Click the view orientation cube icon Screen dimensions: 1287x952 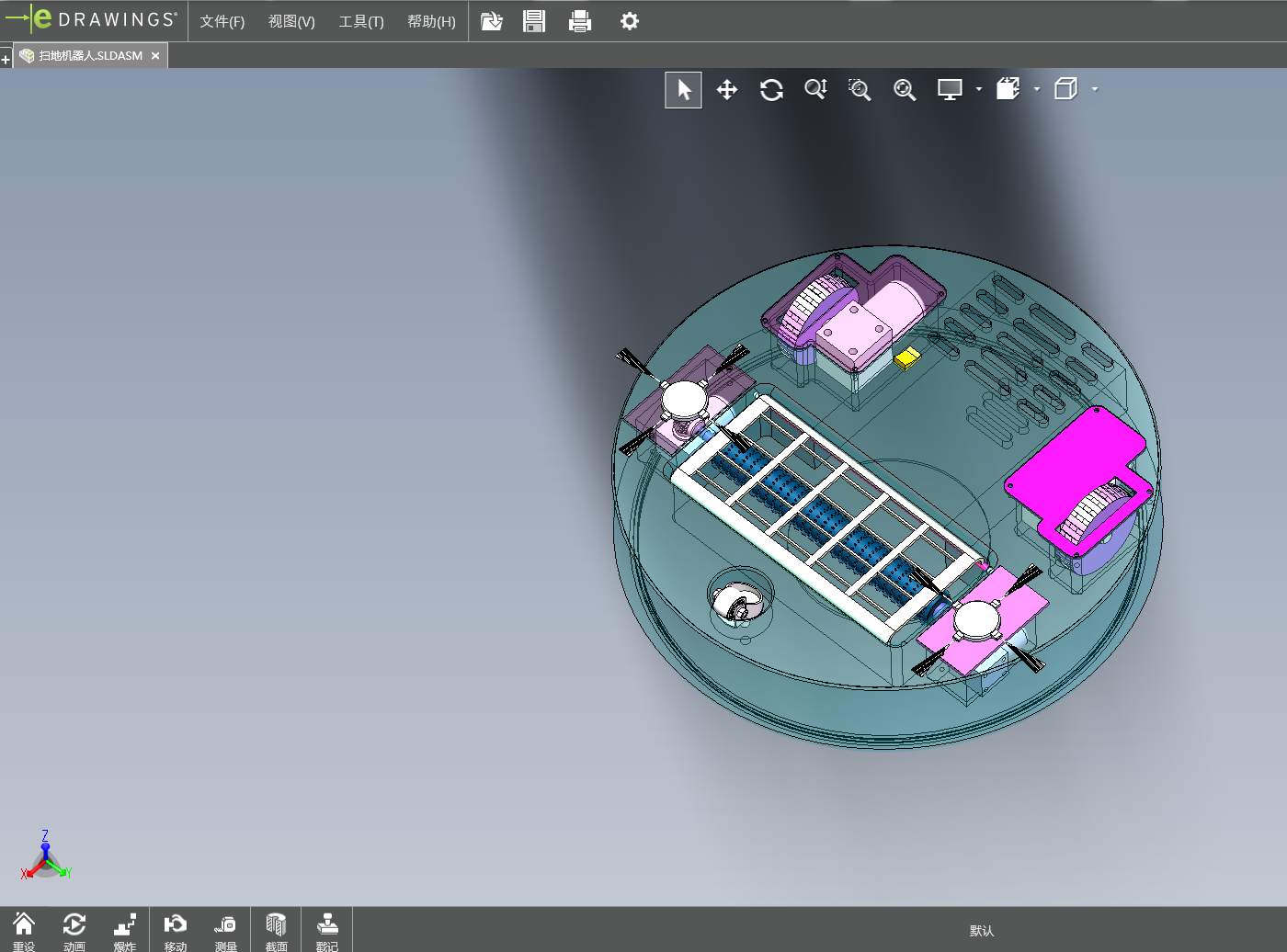[1008, 89]
